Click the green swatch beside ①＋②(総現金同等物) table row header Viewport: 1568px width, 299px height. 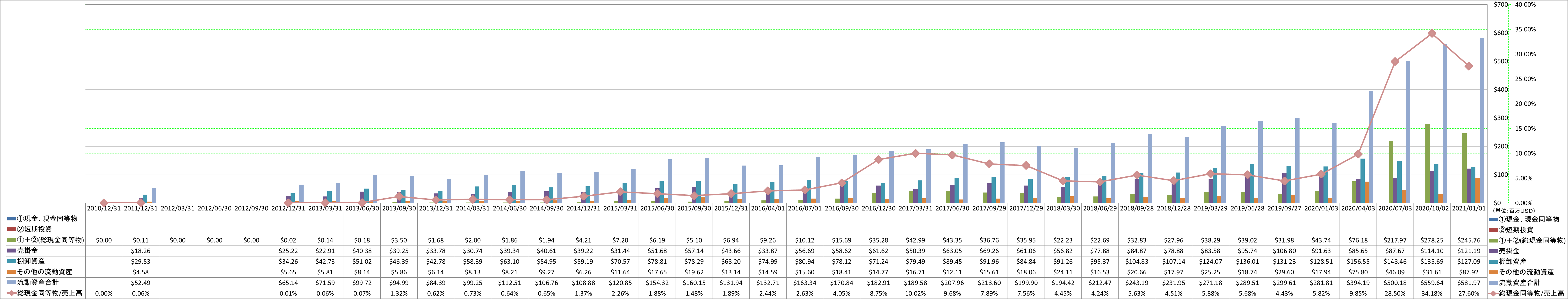click(x=12, y=240)
